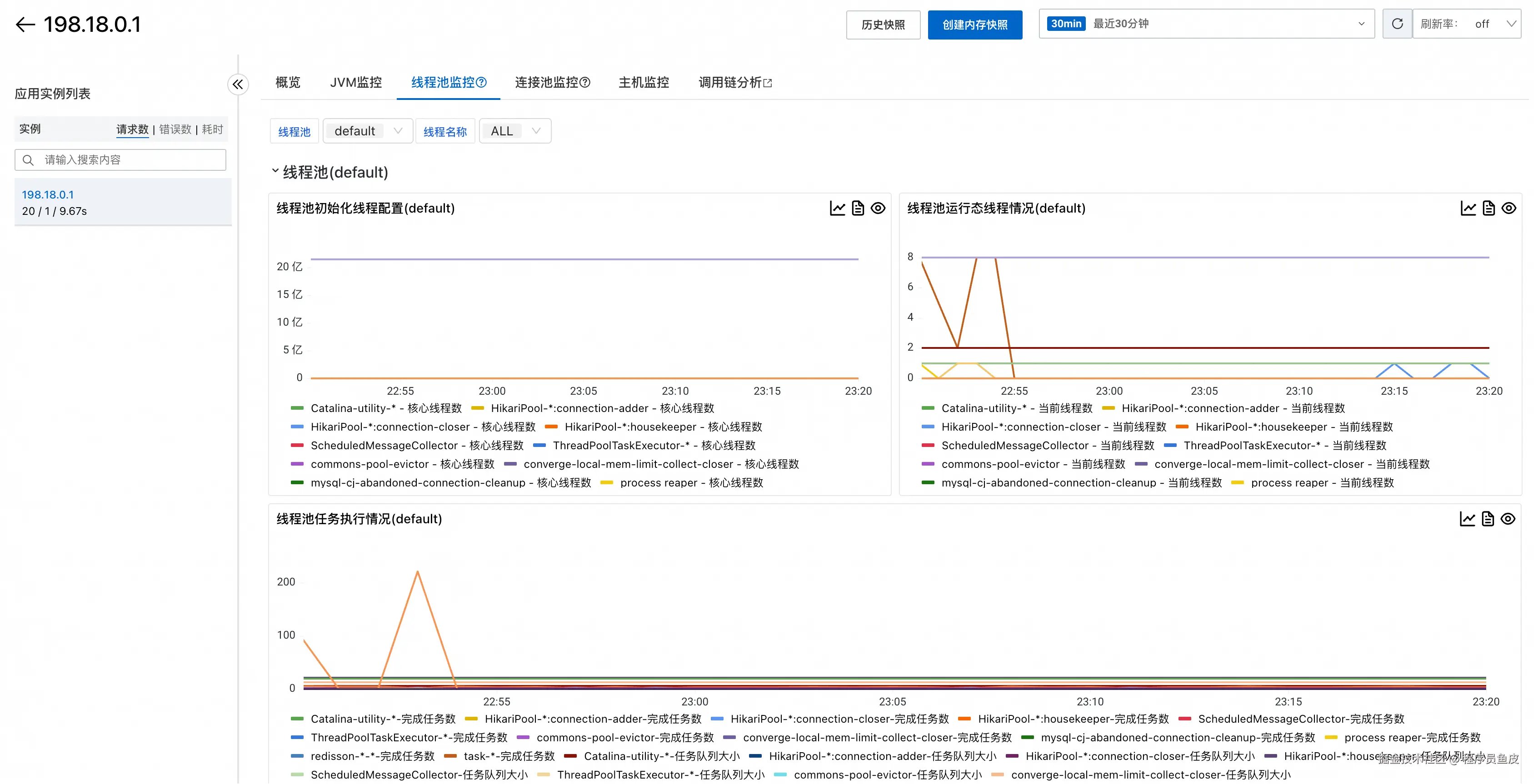
Task: Collapse the 线程池(default) section
Action: (275, 171)
